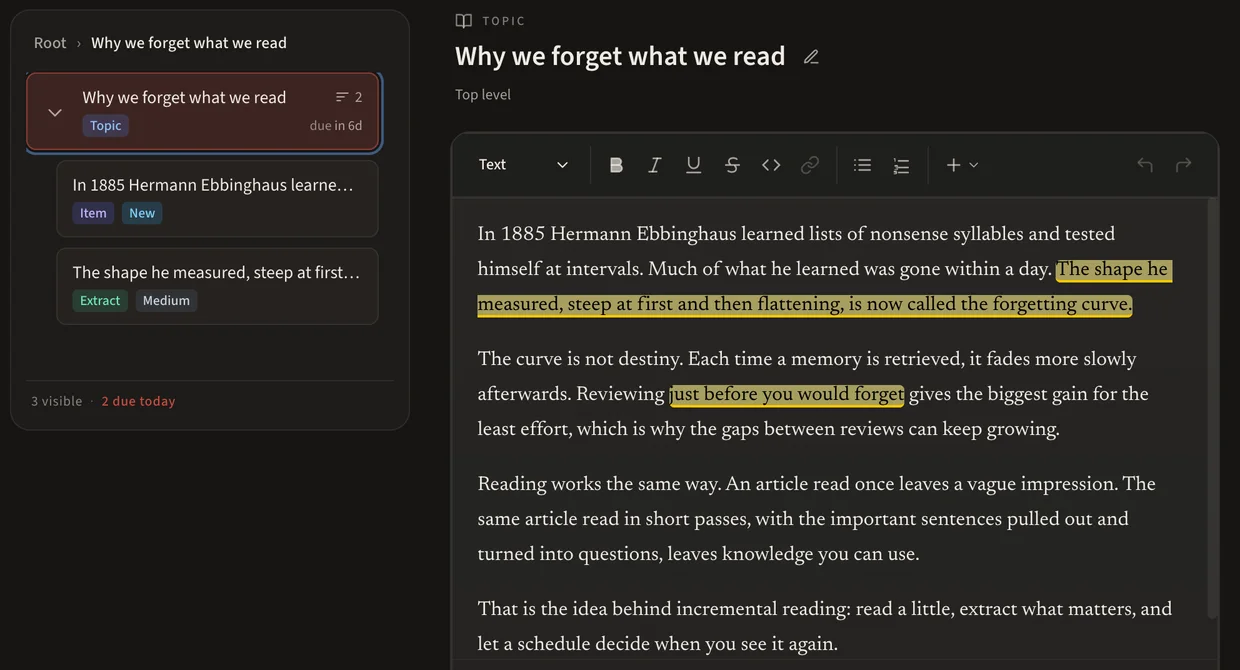The height and width of the screenshot is (670, 1240).
Task: Click the undo arrow
Action: (x=1145, y=165)
